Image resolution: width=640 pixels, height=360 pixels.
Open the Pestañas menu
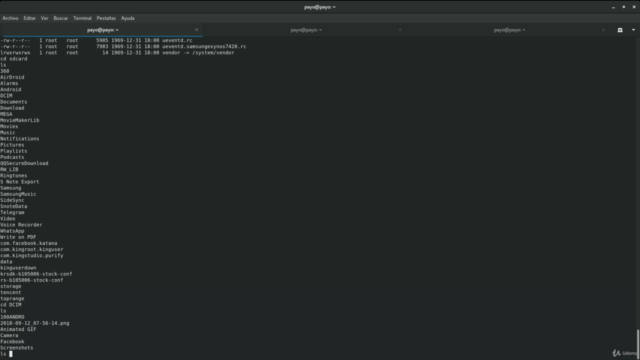click(x=106, y=18)
